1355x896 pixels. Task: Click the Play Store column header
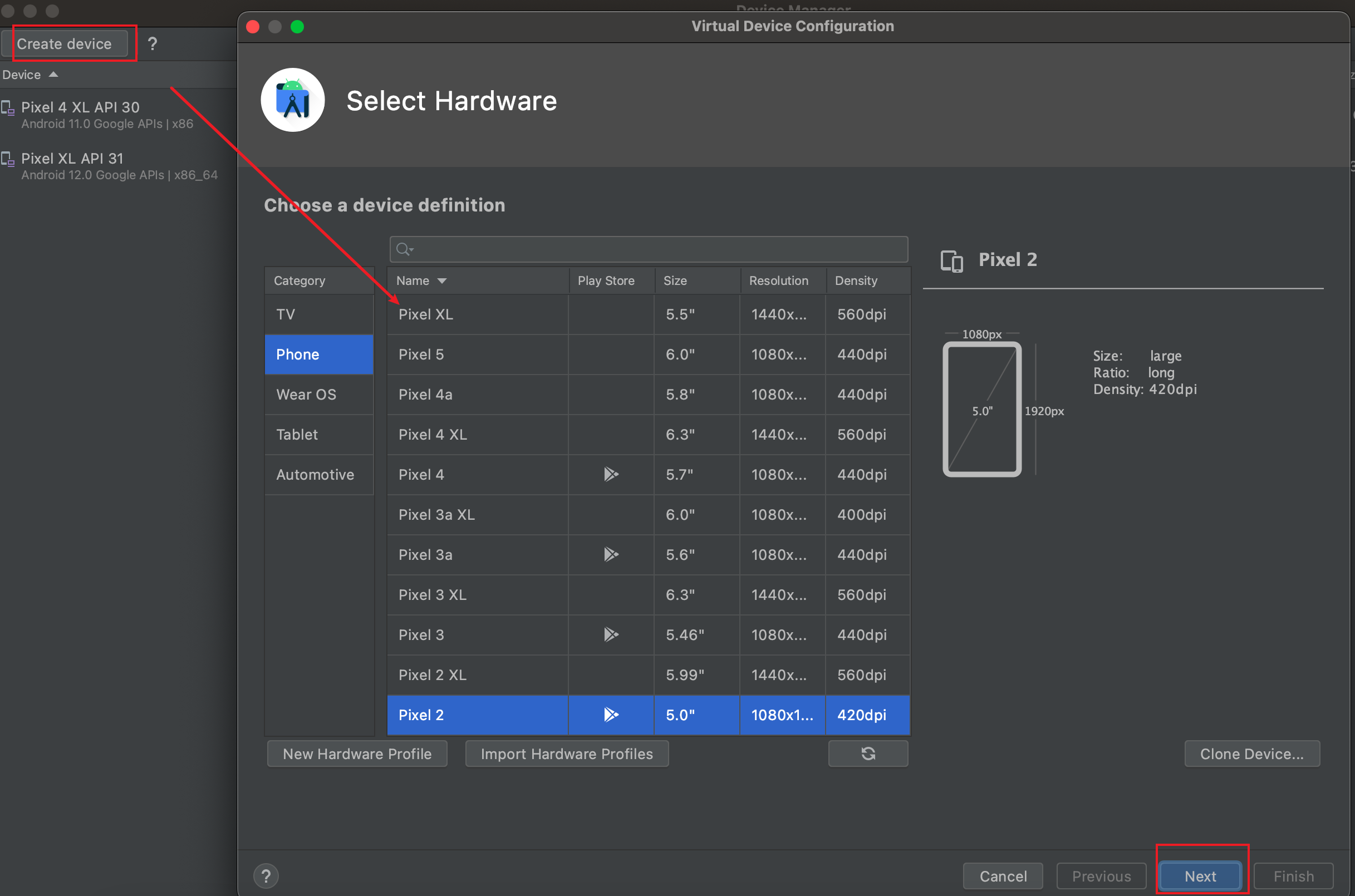611,280
